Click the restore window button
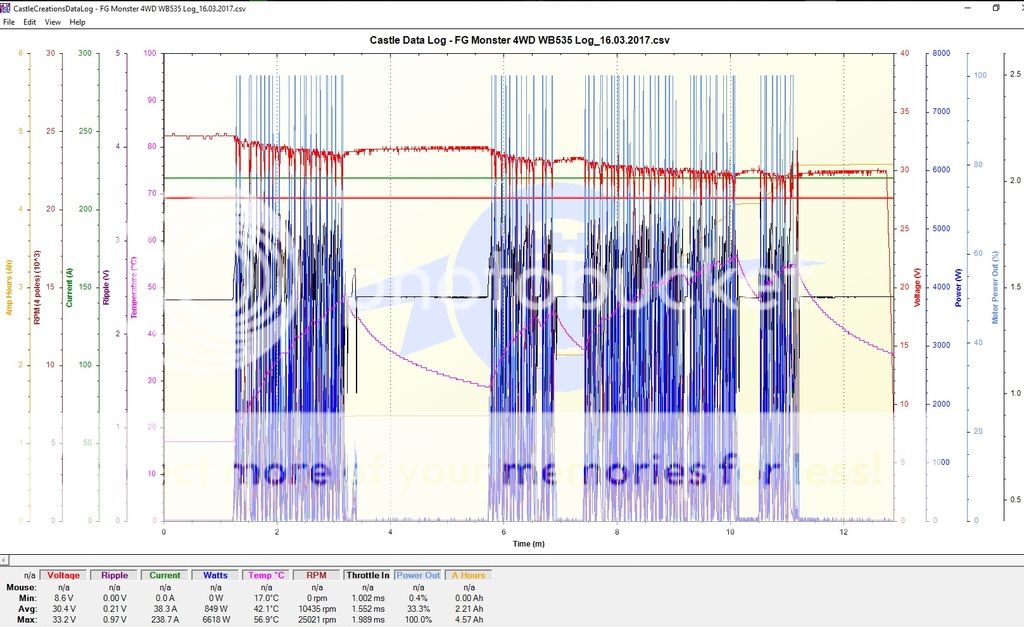The height and width of the screenshot is (627, 1024). tap(995, 7)
